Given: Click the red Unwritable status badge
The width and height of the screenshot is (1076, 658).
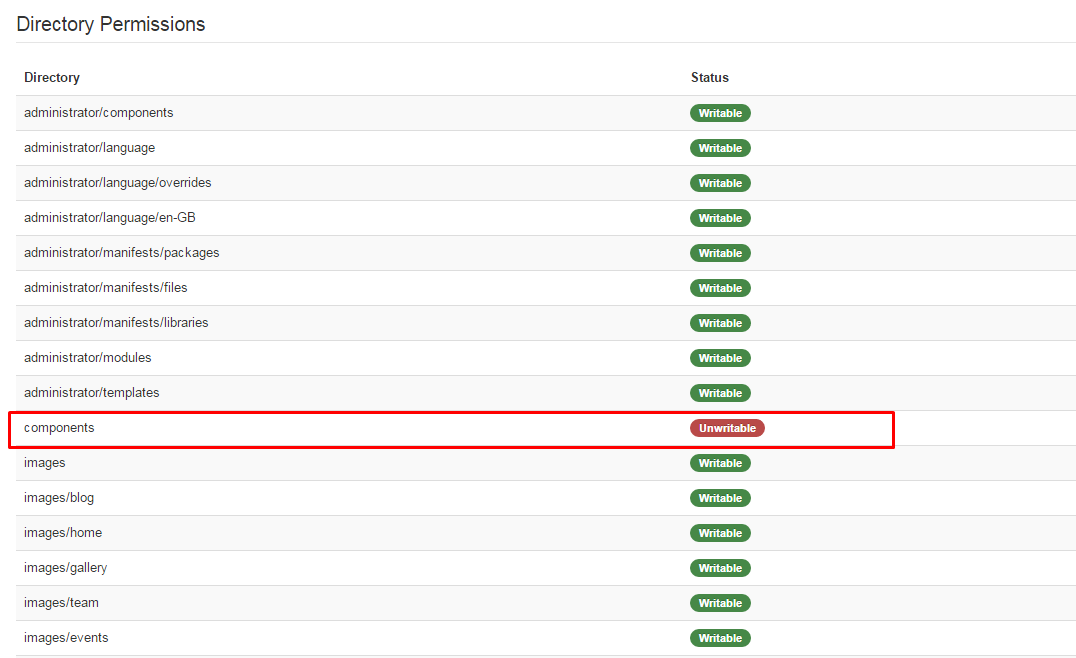Looking at the screenshot, I should click(727, 428).
